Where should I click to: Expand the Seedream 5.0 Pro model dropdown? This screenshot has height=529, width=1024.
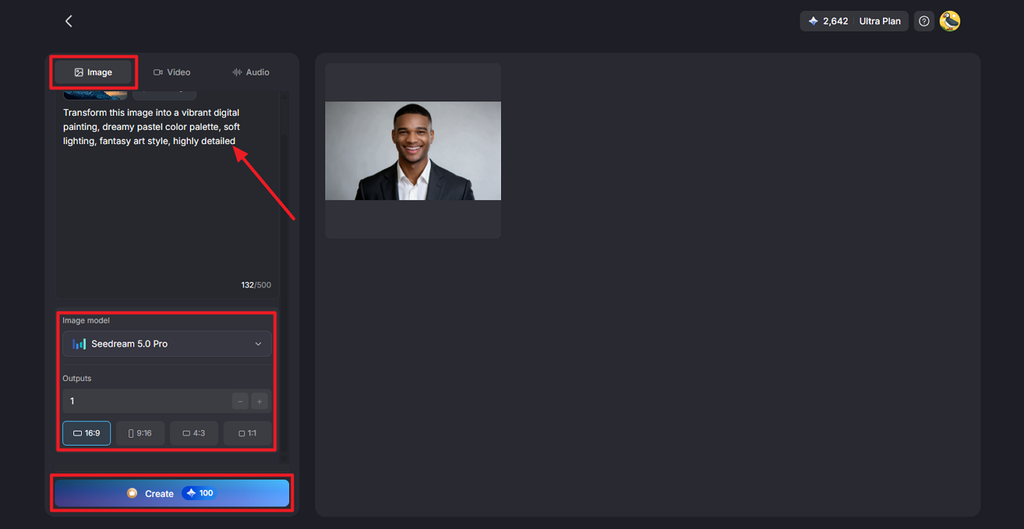pyautogui.click(x=167, y=344)
